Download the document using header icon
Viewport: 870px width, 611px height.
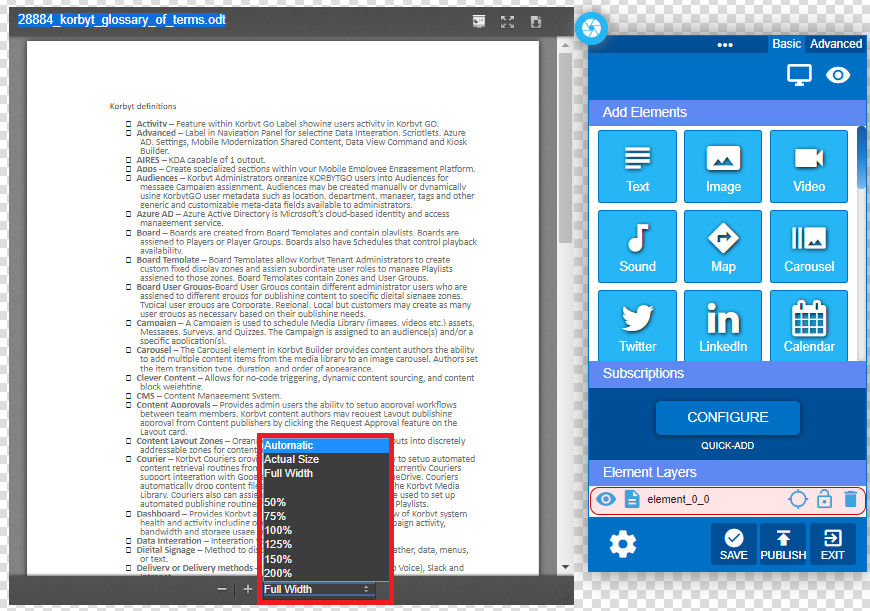535,22
